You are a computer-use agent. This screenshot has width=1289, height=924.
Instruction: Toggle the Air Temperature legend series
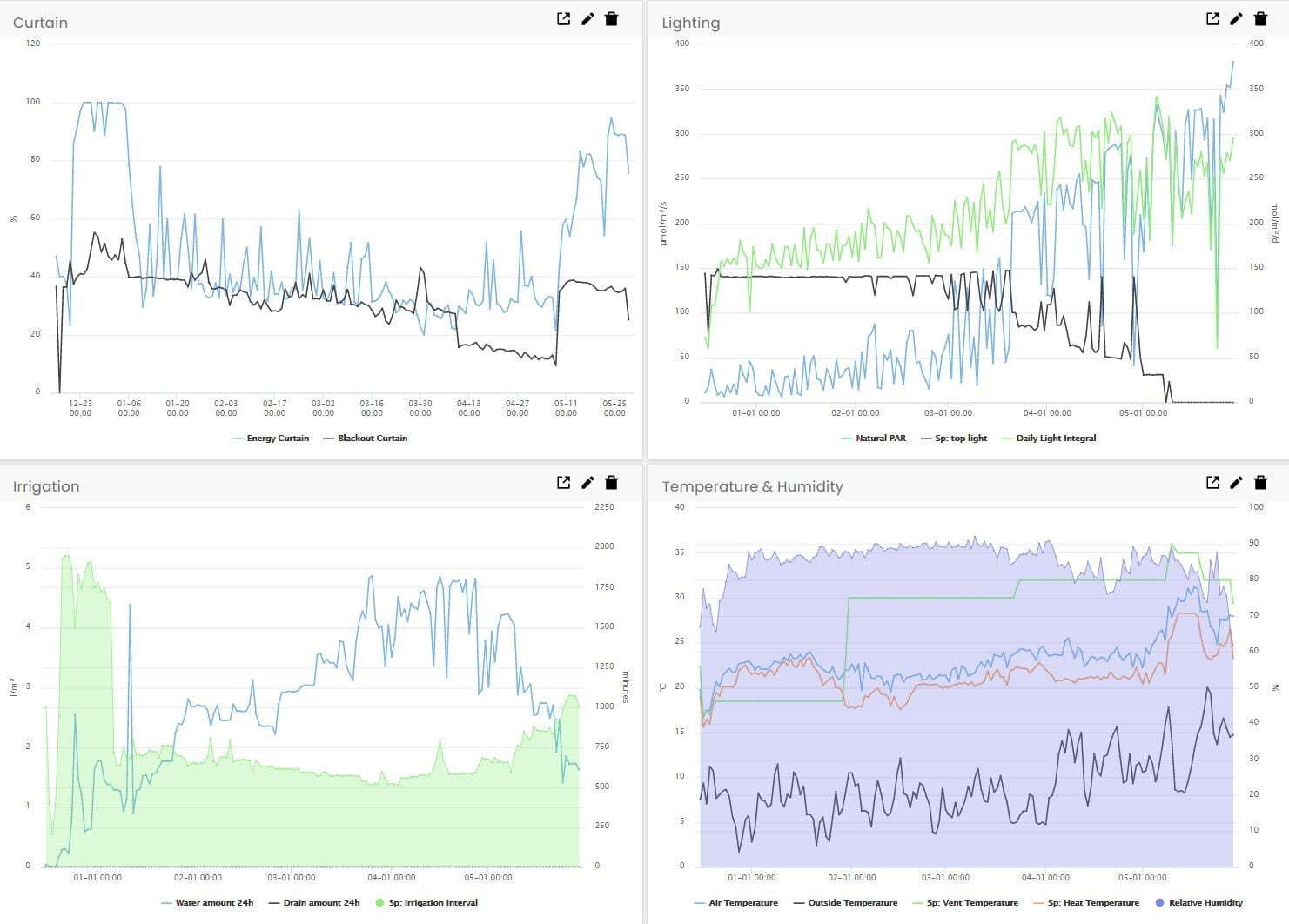736,903
